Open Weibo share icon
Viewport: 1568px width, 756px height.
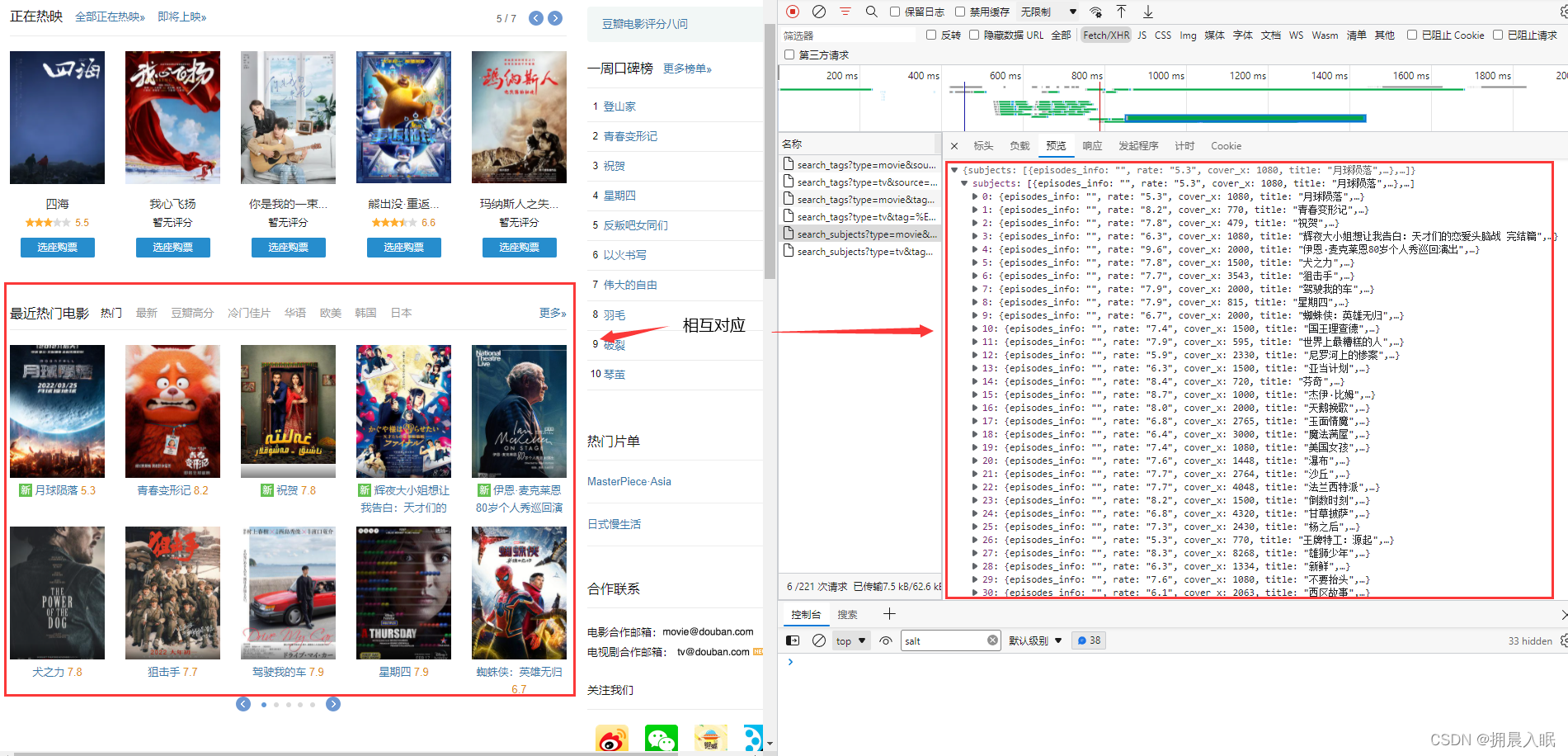pos(611,738)
